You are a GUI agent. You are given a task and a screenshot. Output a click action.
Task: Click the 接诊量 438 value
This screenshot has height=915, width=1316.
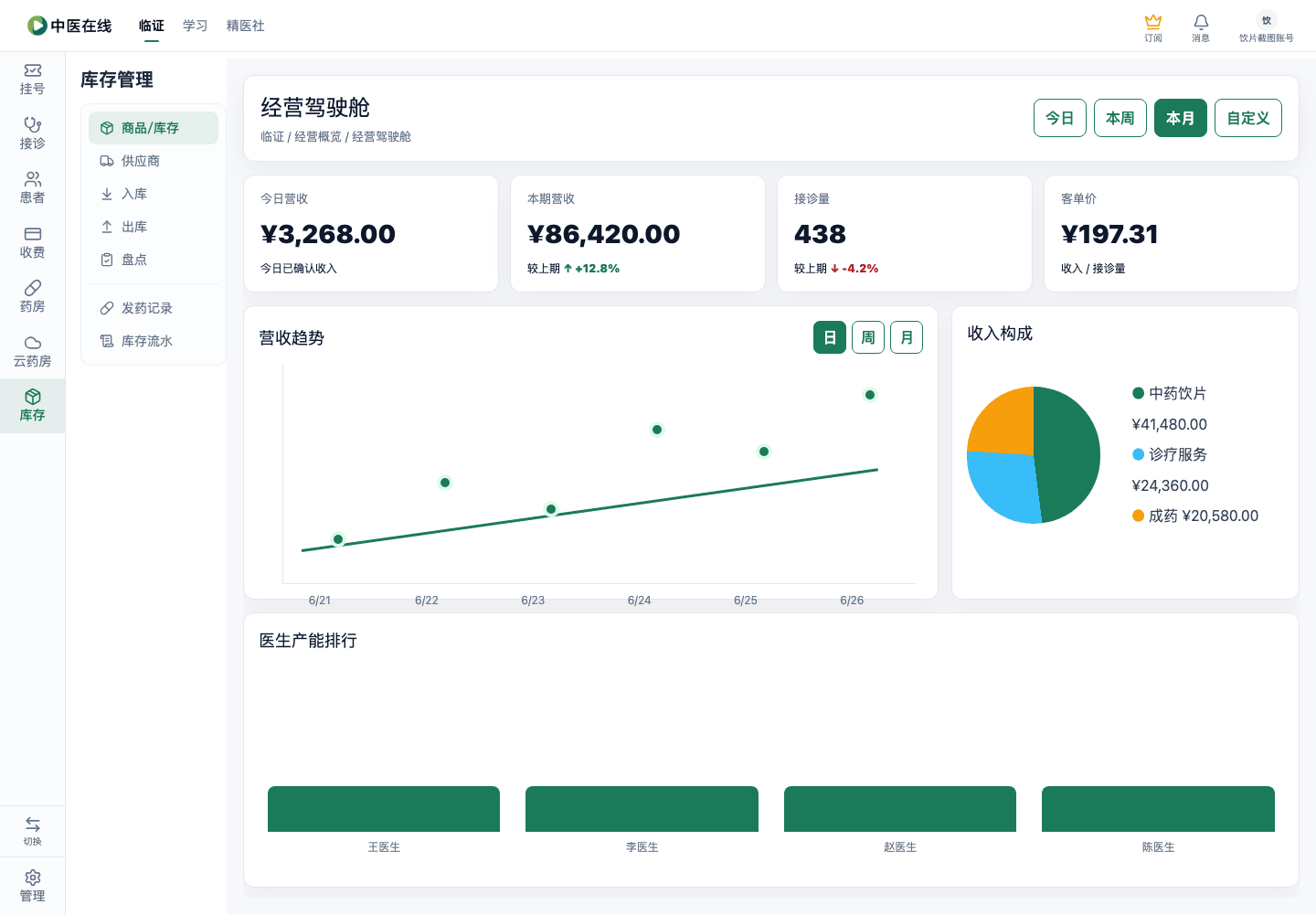tap(820, 234)
